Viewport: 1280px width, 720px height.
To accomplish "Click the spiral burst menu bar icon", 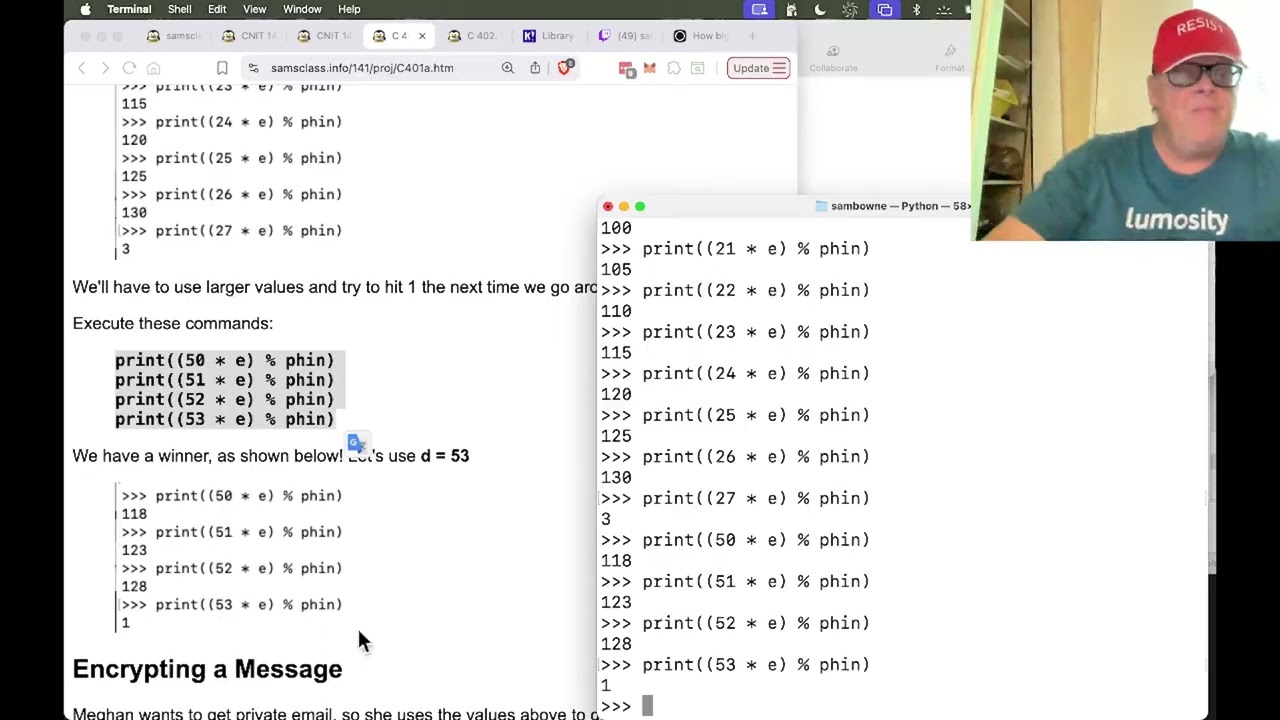I will pos(850,10).
